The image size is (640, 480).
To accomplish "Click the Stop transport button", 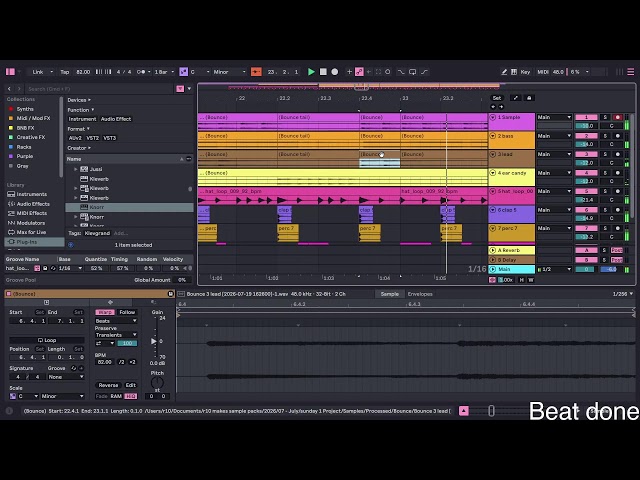I will point(323,72).
